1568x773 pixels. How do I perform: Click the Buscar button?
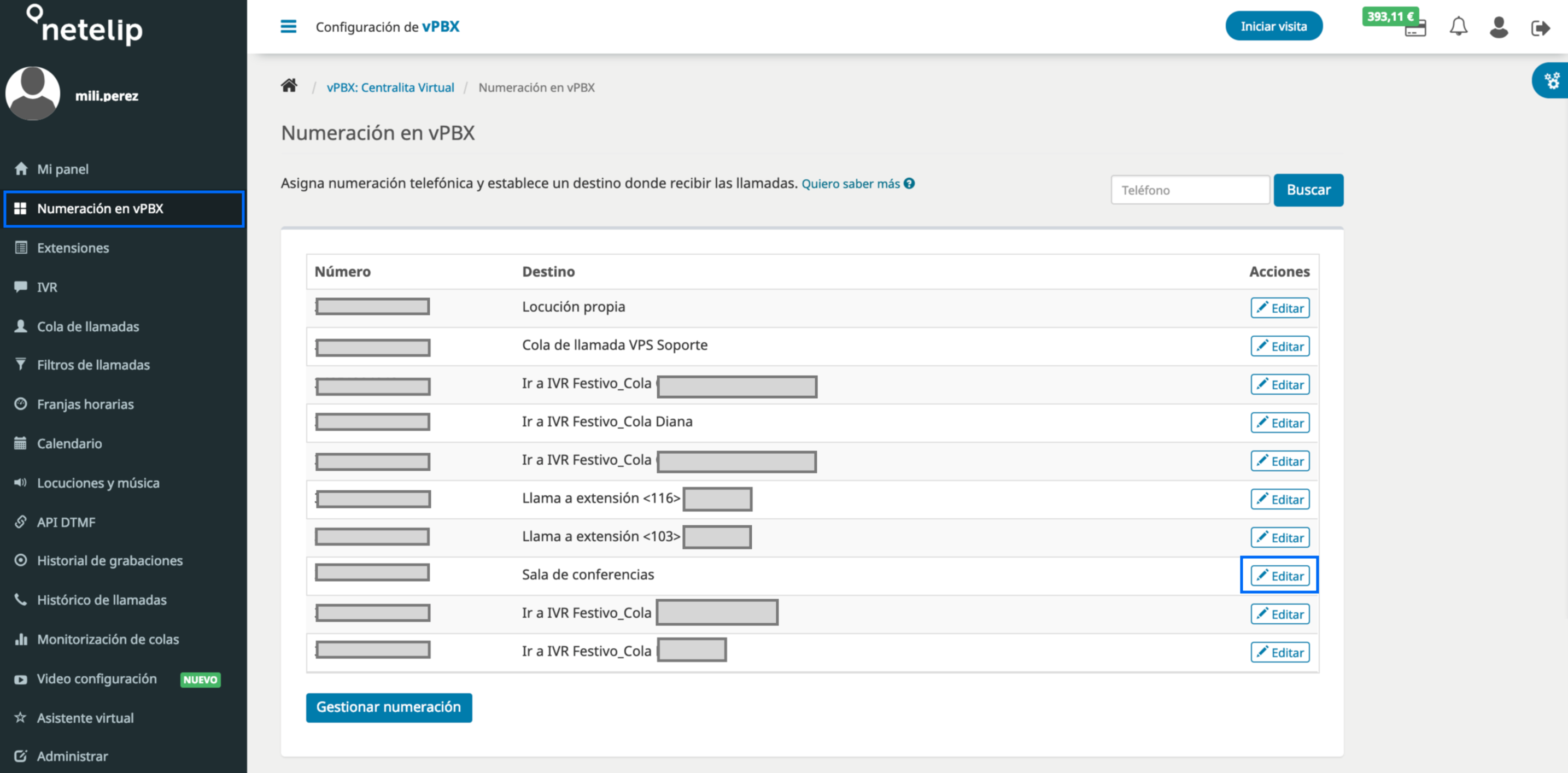(x=1308, y=190)
